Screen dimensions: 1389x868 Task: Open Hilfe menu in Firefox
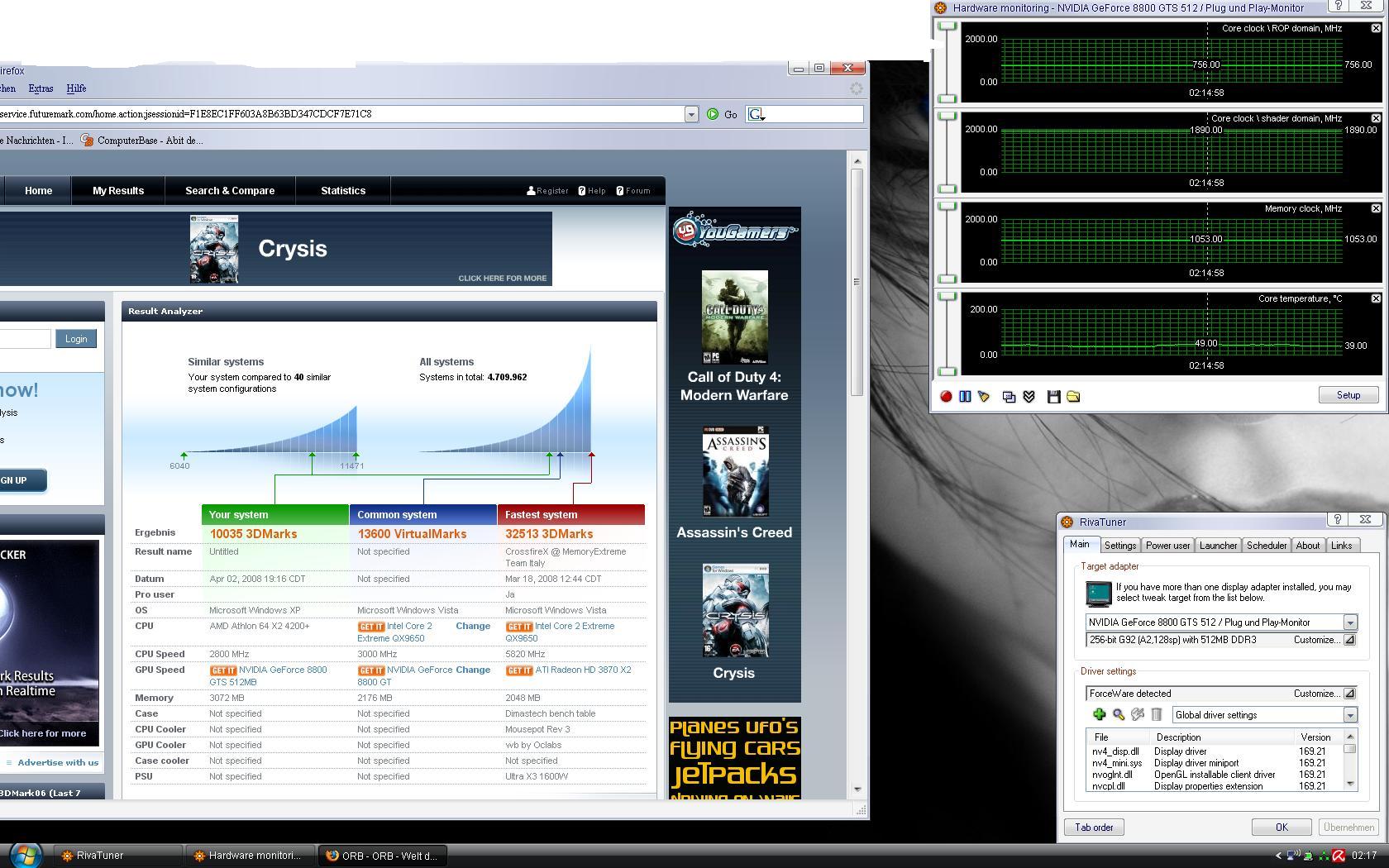[x=76, y=88]
